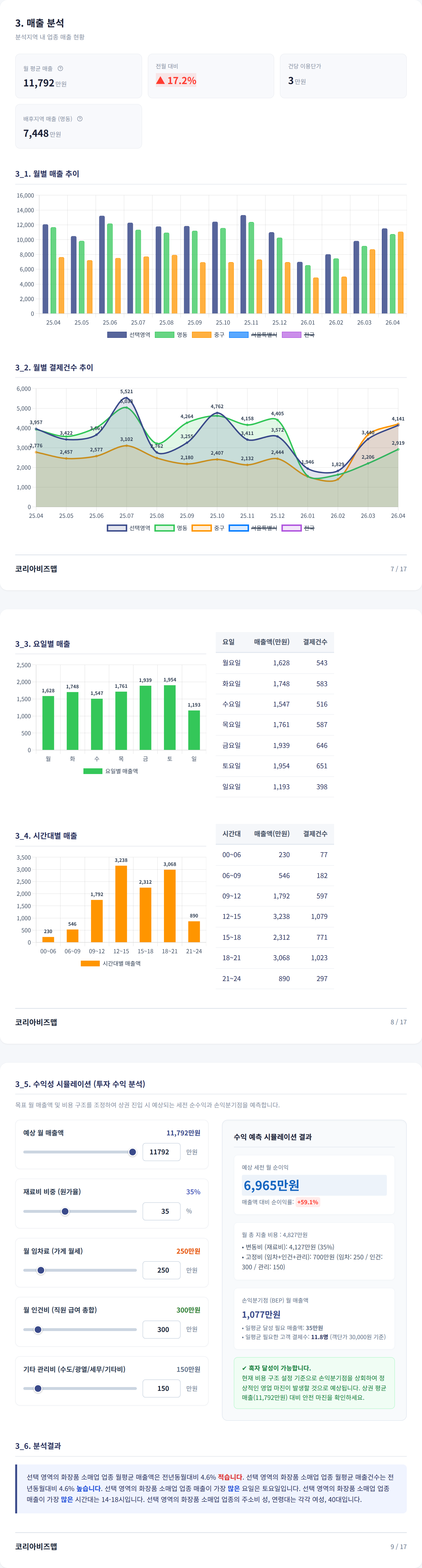Screen dimensions: 422x1568
Task: Click the 150 other expenses input field
Action: tap(161, 1389)
